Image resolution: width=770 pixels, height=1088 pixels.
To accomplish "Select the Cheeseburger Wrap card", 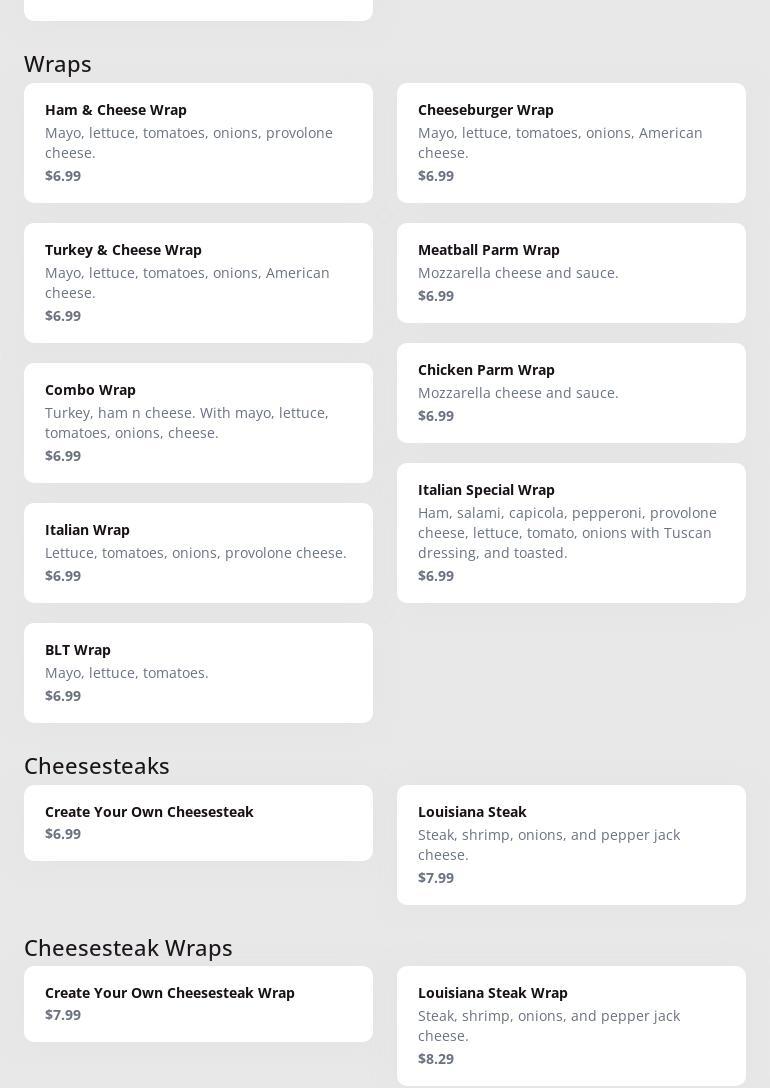I will pos(571,142).
